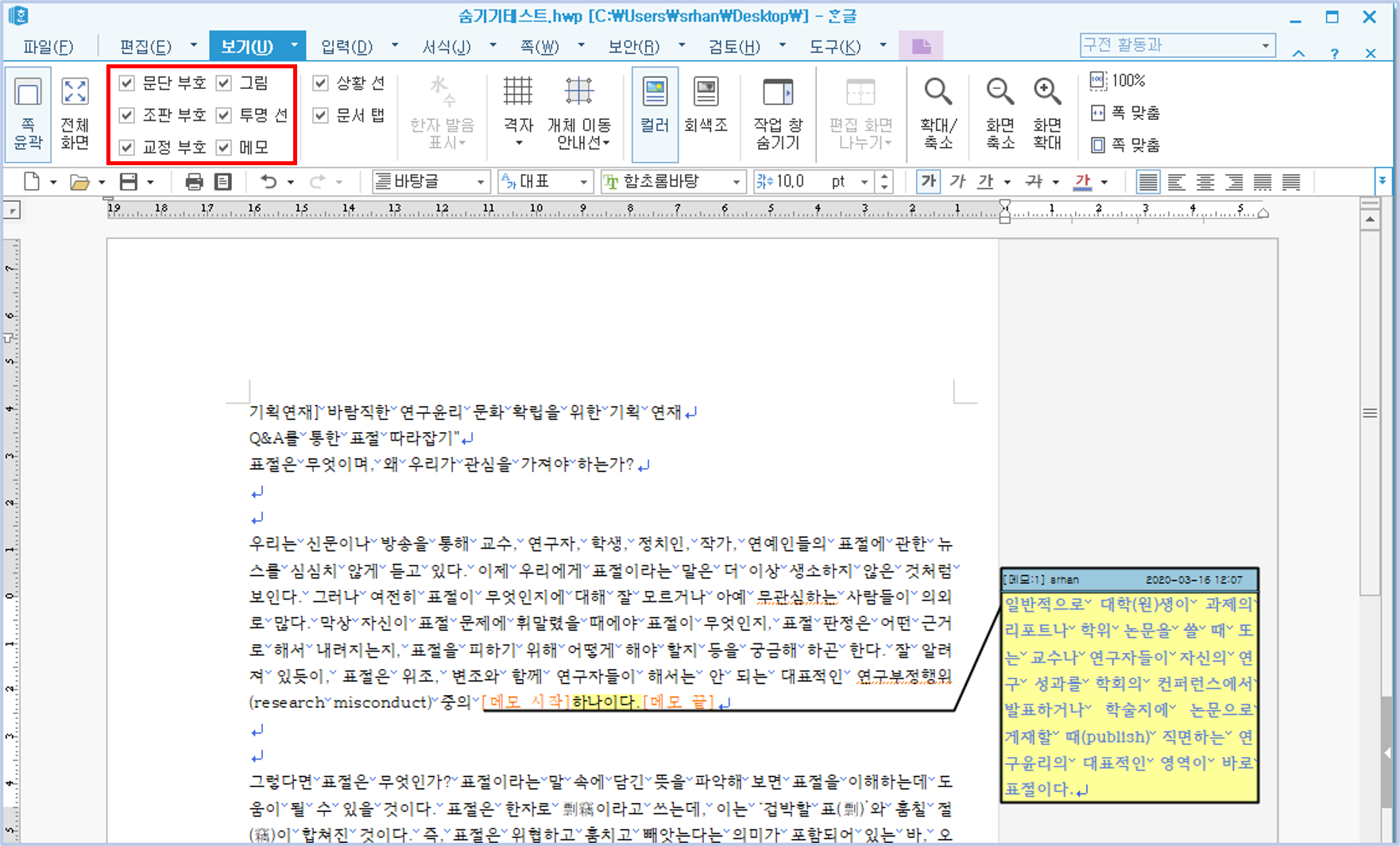Viewport: 1400px width, 846px height.
Task: Align text center
Action: tap(1205, 182)
